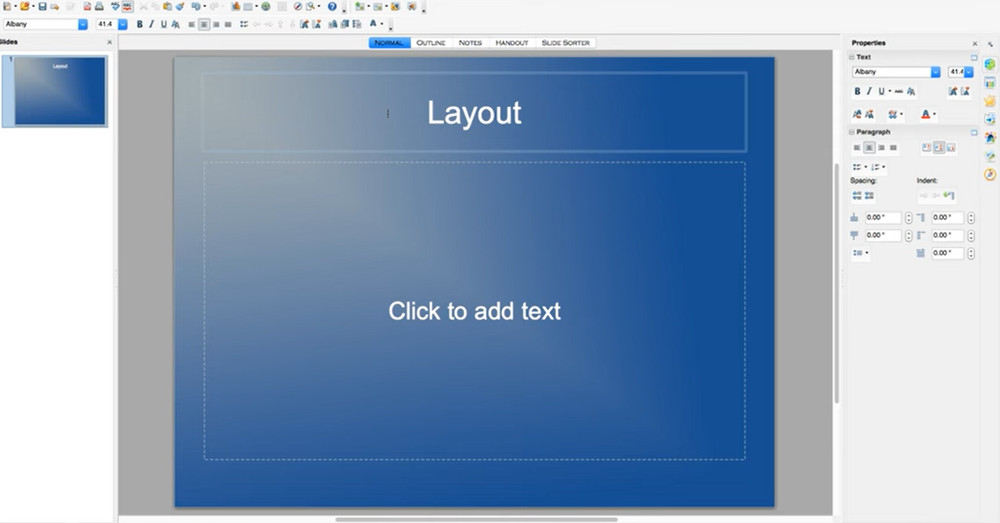The image size is (1000, 523).
Task: Switch to the Slide Sorter tab
Action: tap(566, 43)
